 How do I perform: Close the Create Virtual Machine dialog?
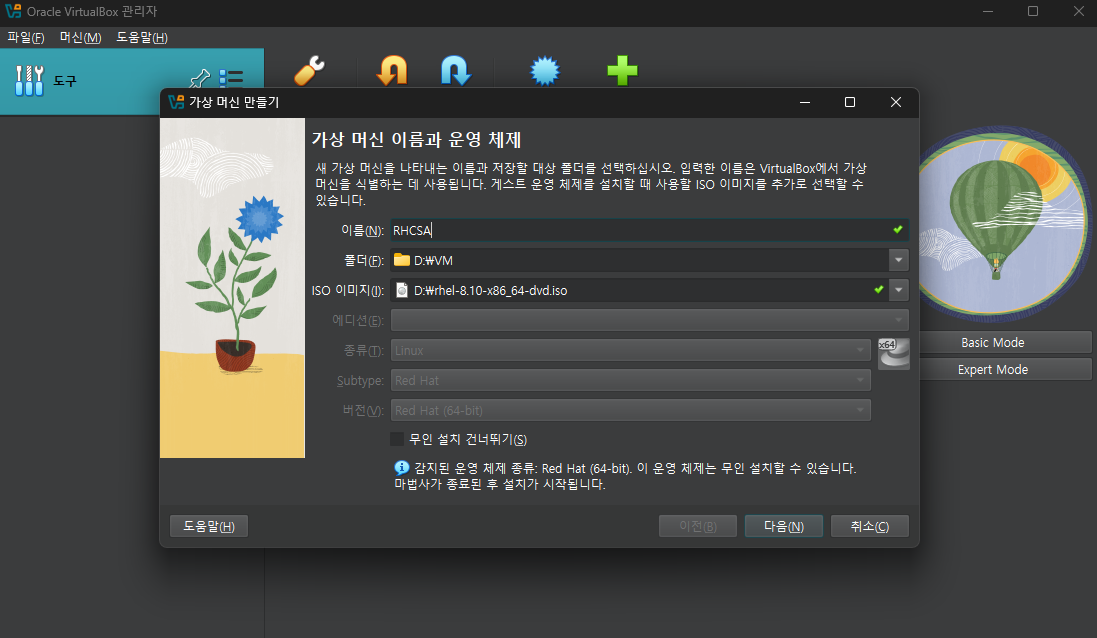click(x=896, y=102)
